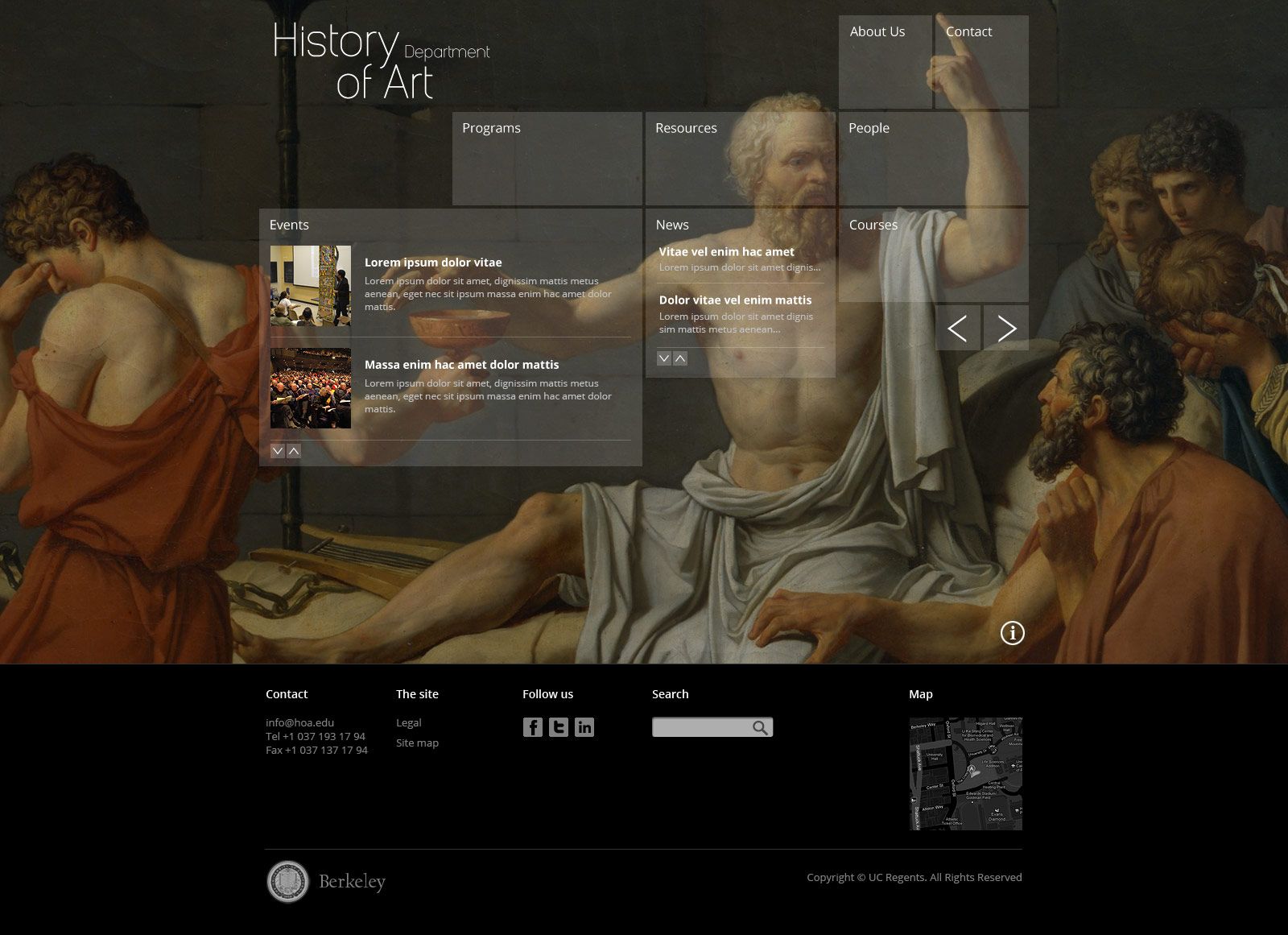Step up in the News list
1288x935 pixels.
pyautogui.click(x=680, y=358)
